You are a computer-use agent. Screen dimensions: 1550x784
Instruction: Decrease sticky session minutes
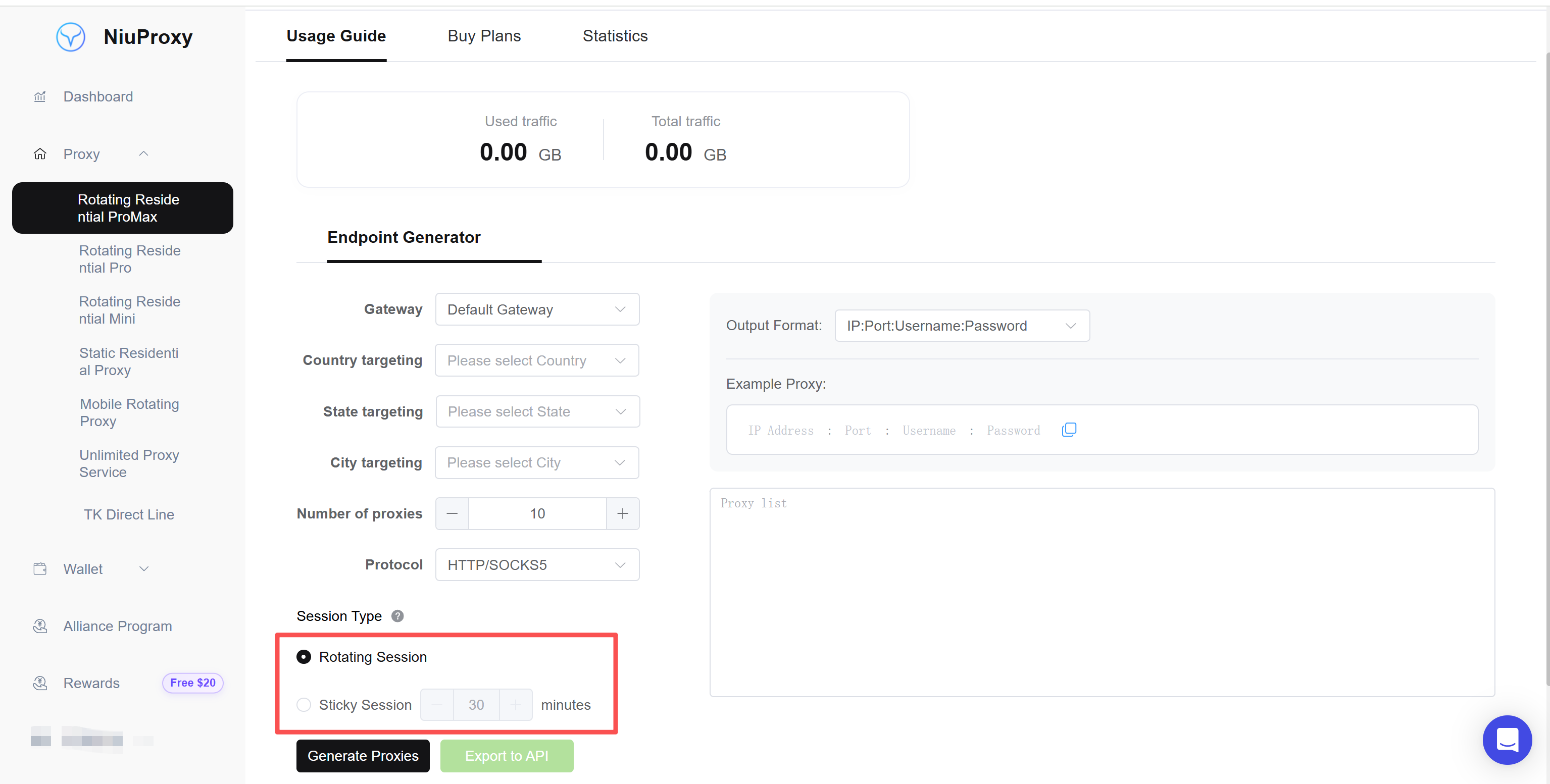pyautogui.click(x=437, y=705)
